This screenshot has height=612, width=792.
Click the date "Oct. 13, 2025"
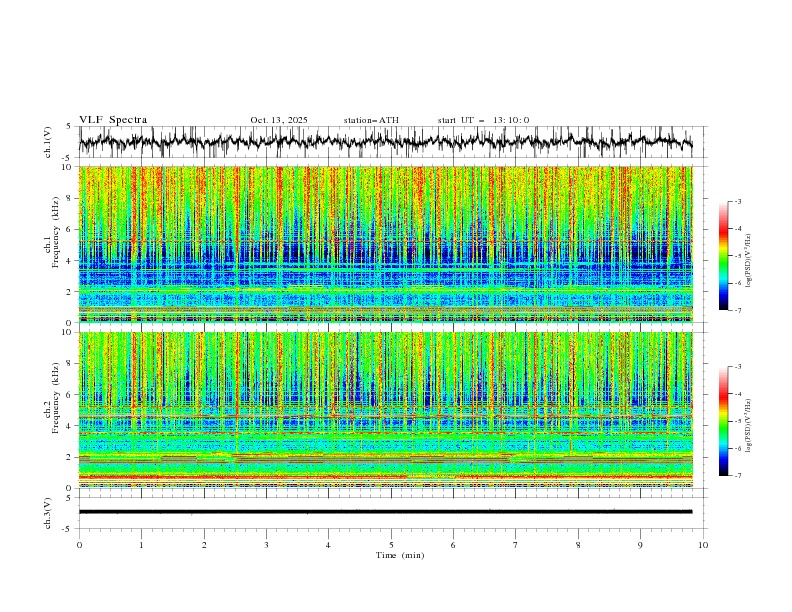pos(279,120)
